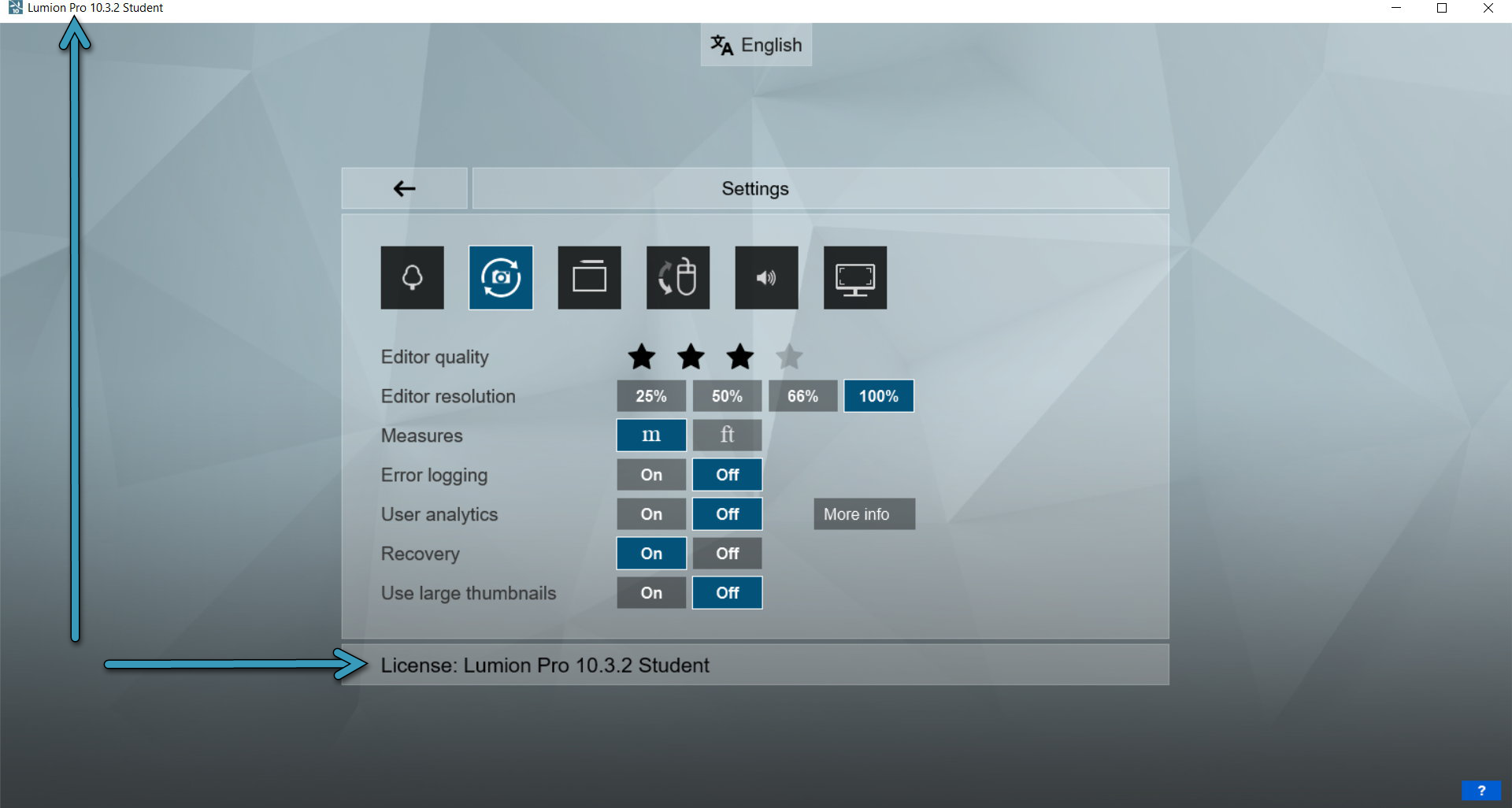Click the License Lumion Pro bar

754,665
